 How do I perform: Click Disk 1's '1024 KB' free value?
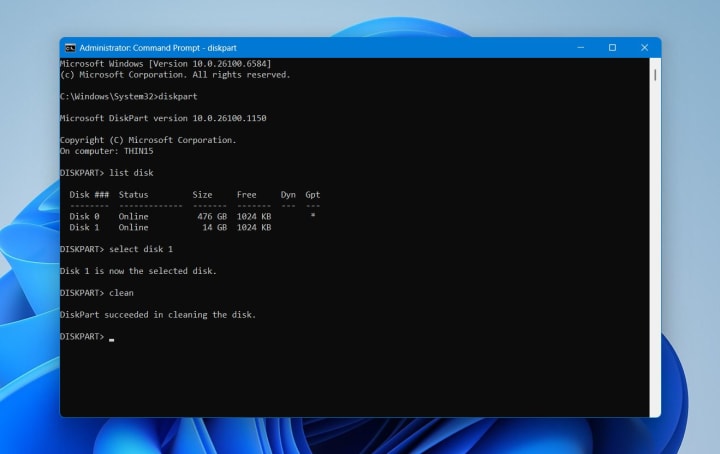[x=254, y=227]
